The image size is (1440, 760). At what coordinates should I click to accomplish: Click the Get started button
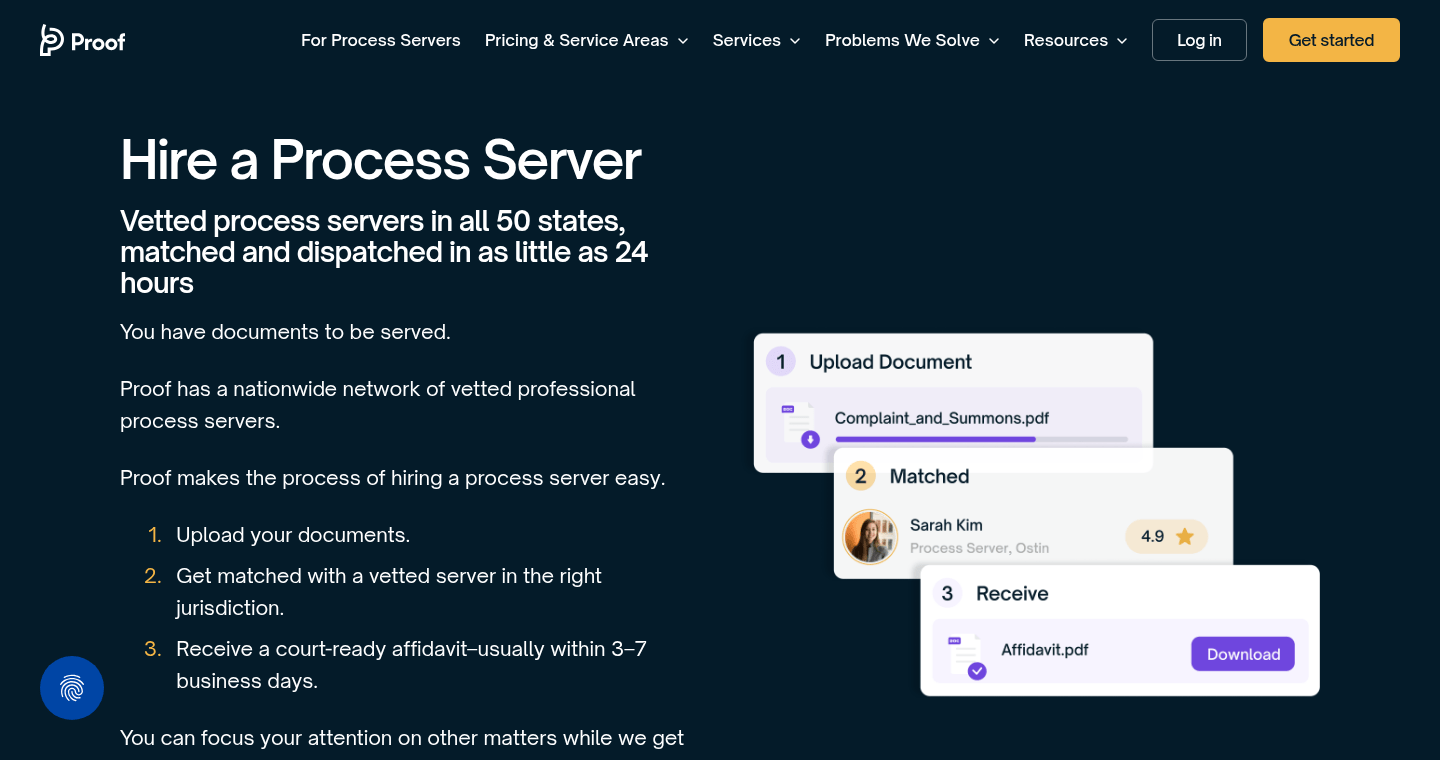[x=1331, y=40]
